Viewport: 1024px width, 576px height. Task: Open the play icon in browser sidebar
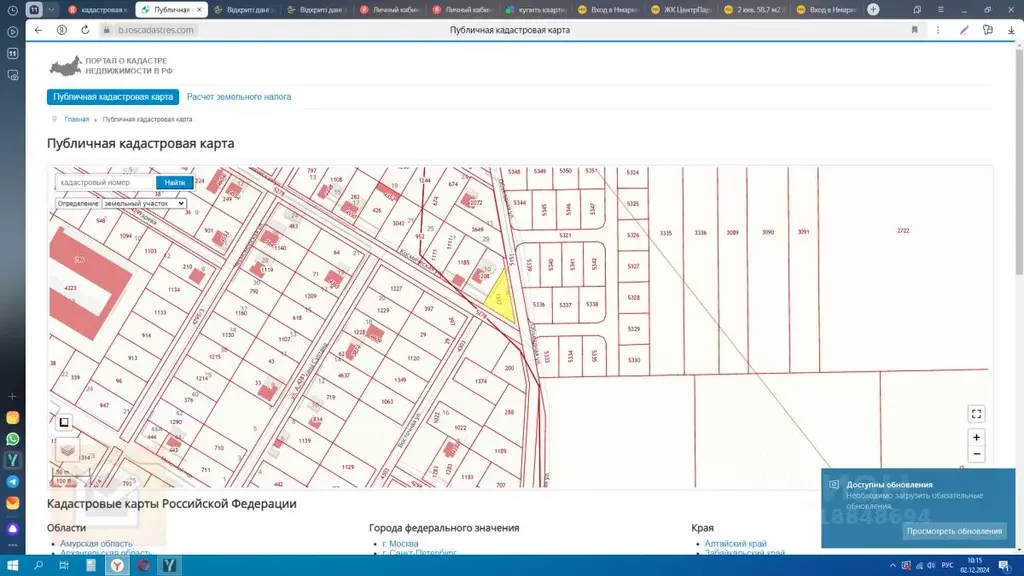[x=12, y=32]
